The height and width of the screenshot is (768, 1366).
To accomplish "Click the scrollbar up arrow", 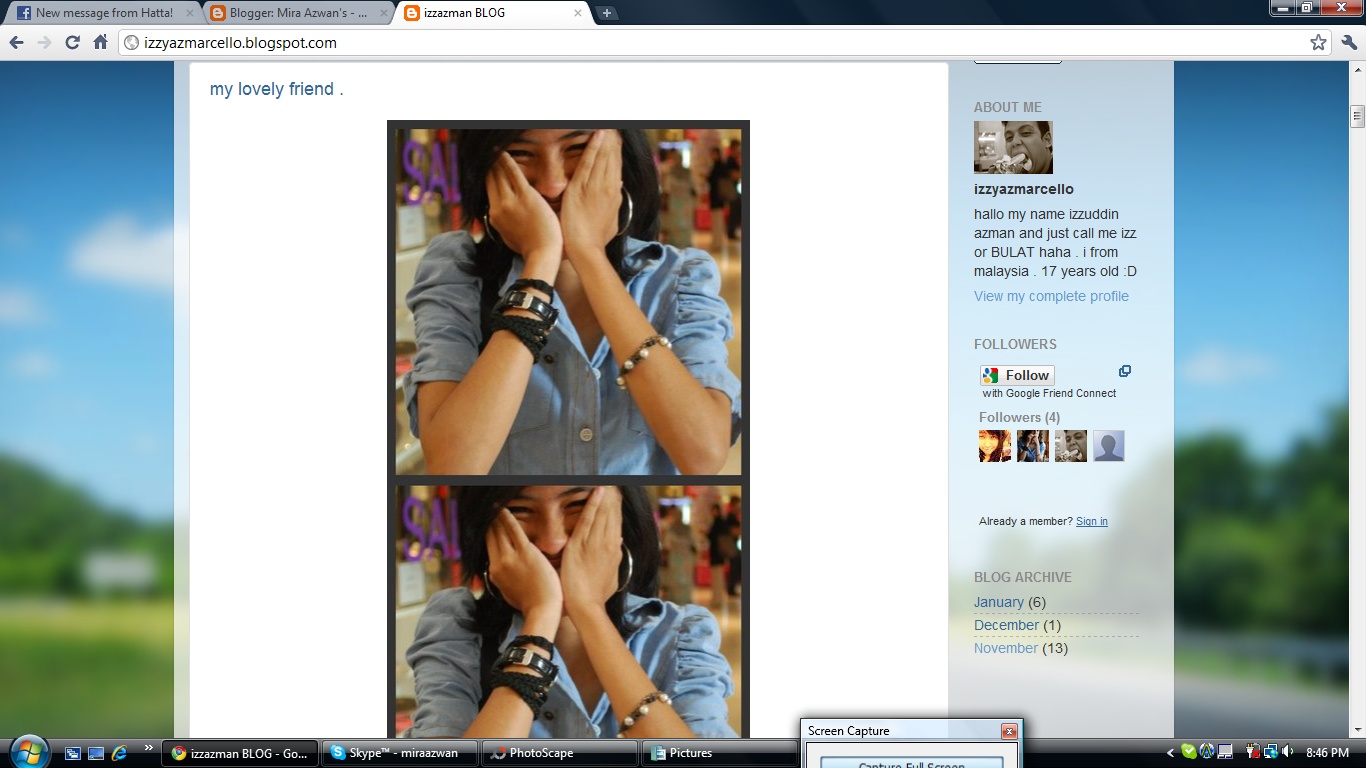I will click(1357, 71).
